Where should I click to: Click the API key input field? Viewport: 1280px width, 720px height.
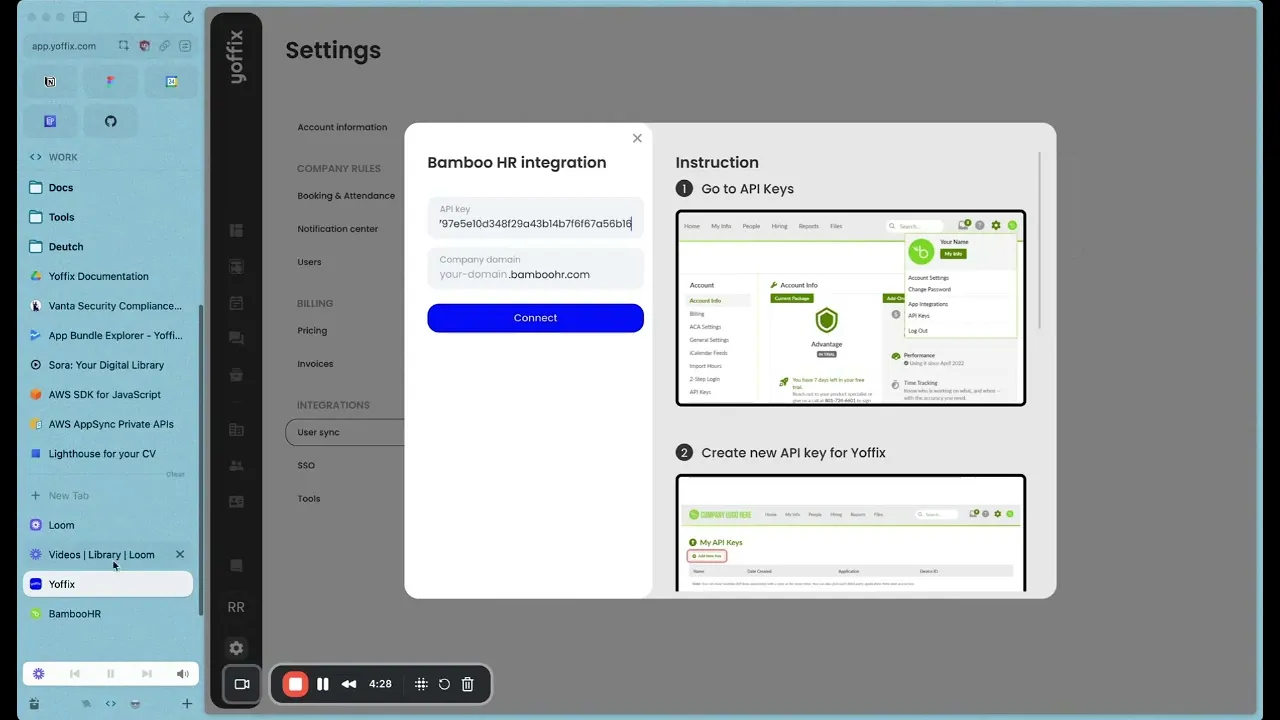coord(535,217)
